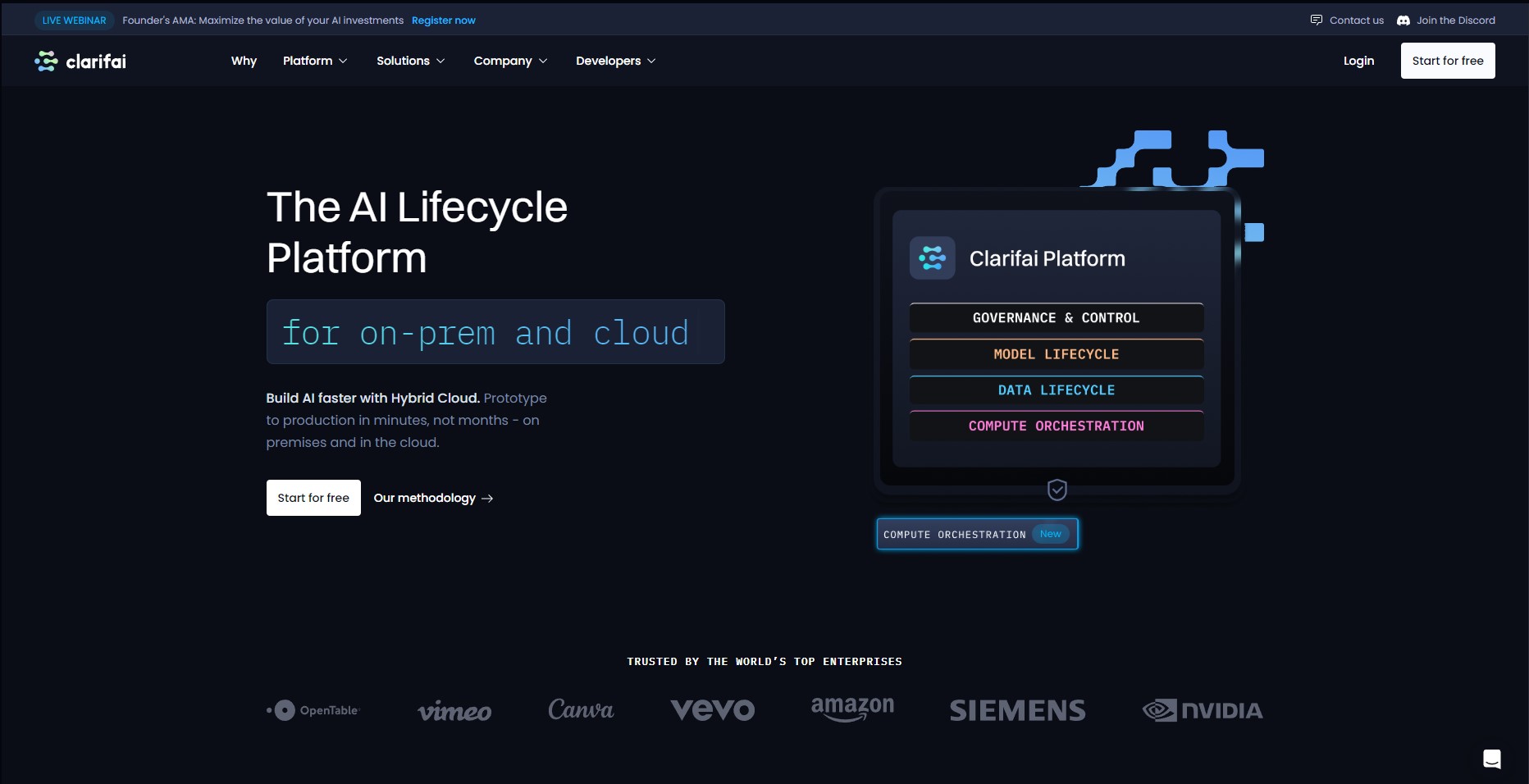Click the Register now link
The image size is (1529, 784).
point(444,21)
